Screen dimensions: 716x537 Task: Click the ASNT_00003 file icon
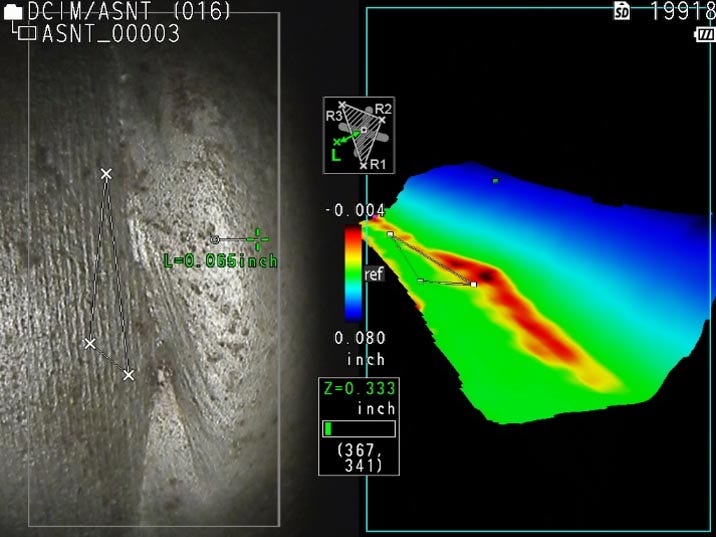click(x=28, y=34)
